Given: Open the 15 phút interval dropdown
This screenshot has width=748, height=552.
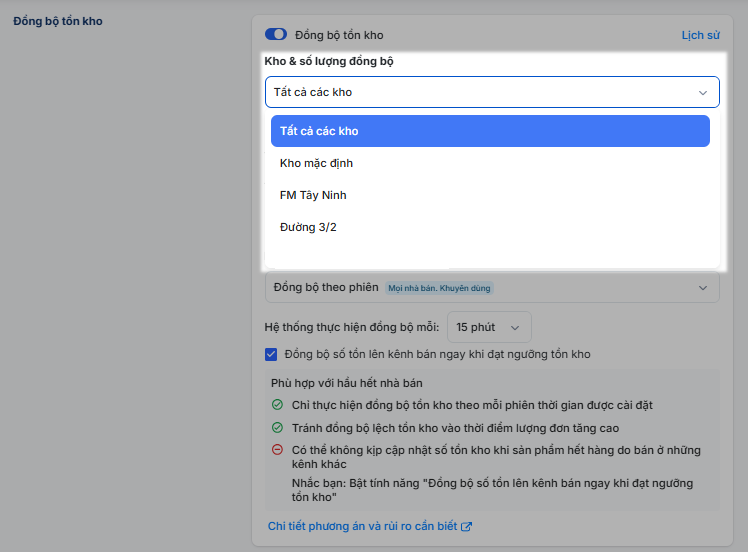Looking at the screenshot, I should point(488,327).
